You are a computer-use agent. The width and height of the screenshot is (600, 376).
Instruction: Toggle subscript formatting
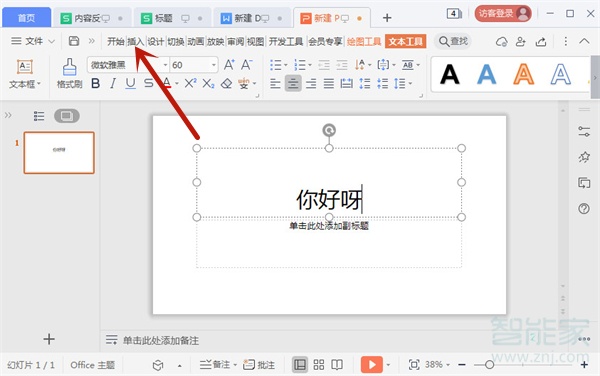point(208,83)
